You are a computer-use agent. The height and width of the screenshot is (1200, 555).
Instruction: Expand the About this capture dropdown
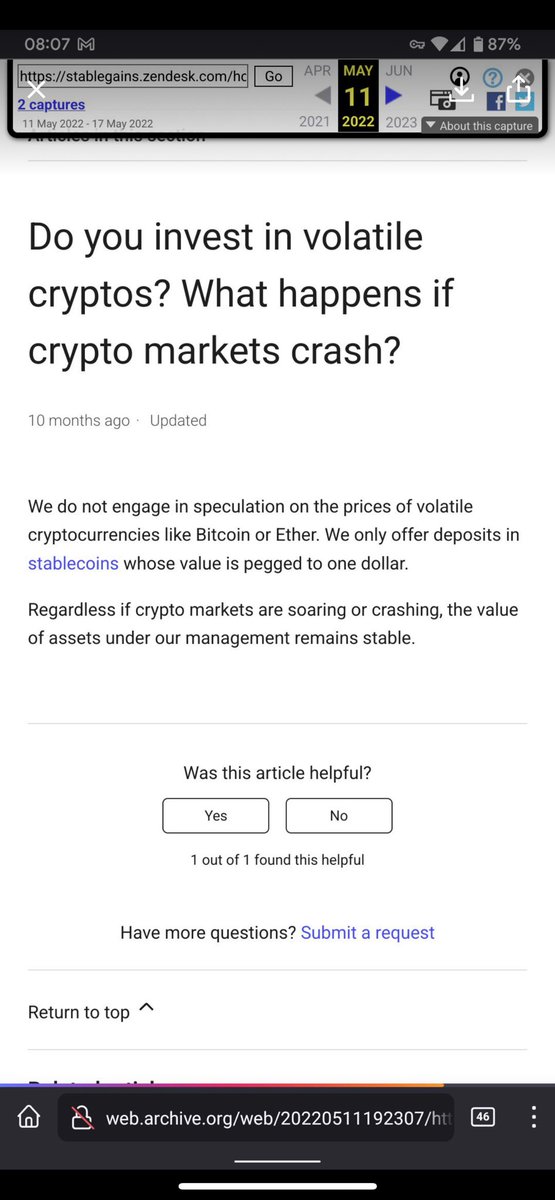(479, 126)
